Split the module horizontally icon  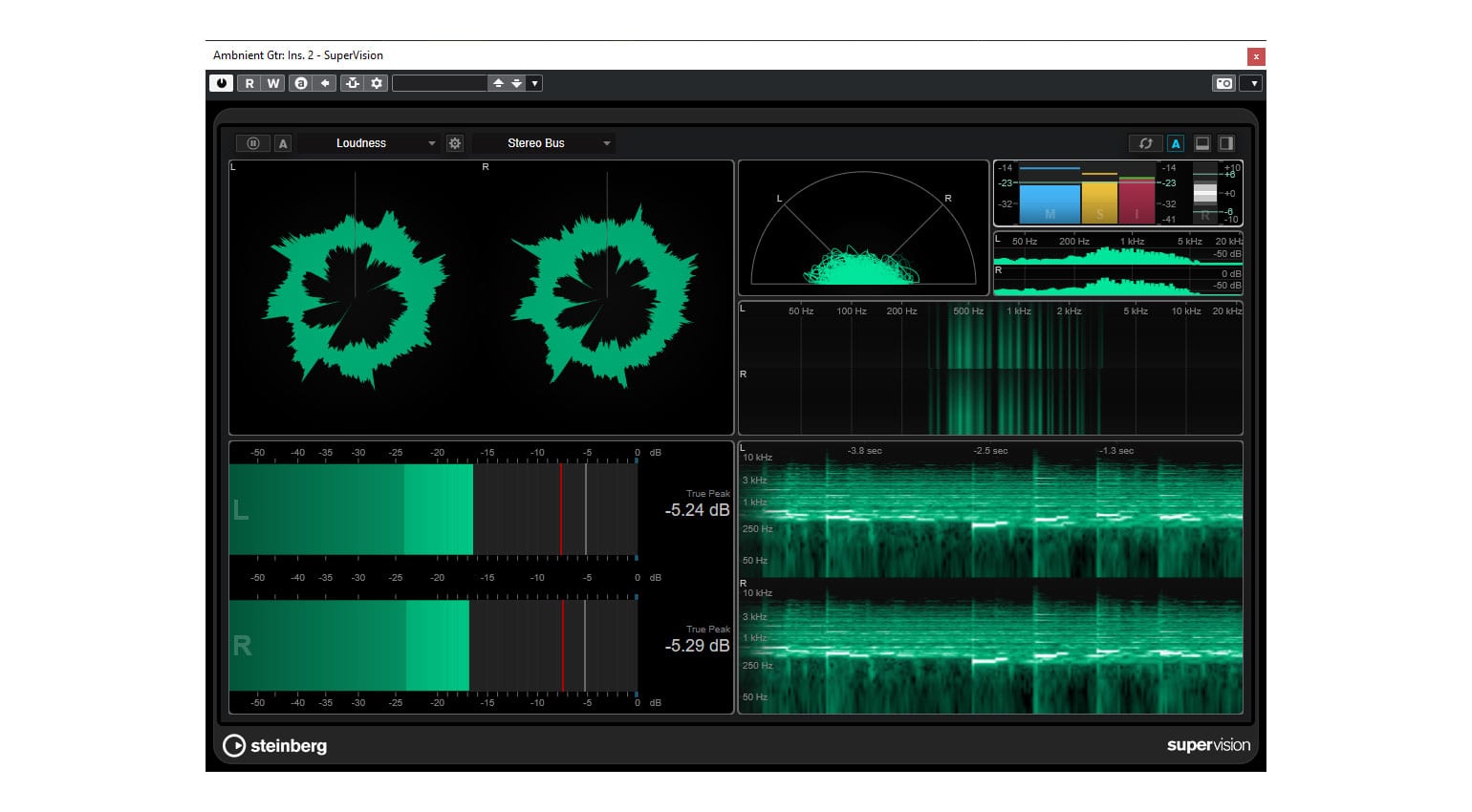[x=1202, y=143]
